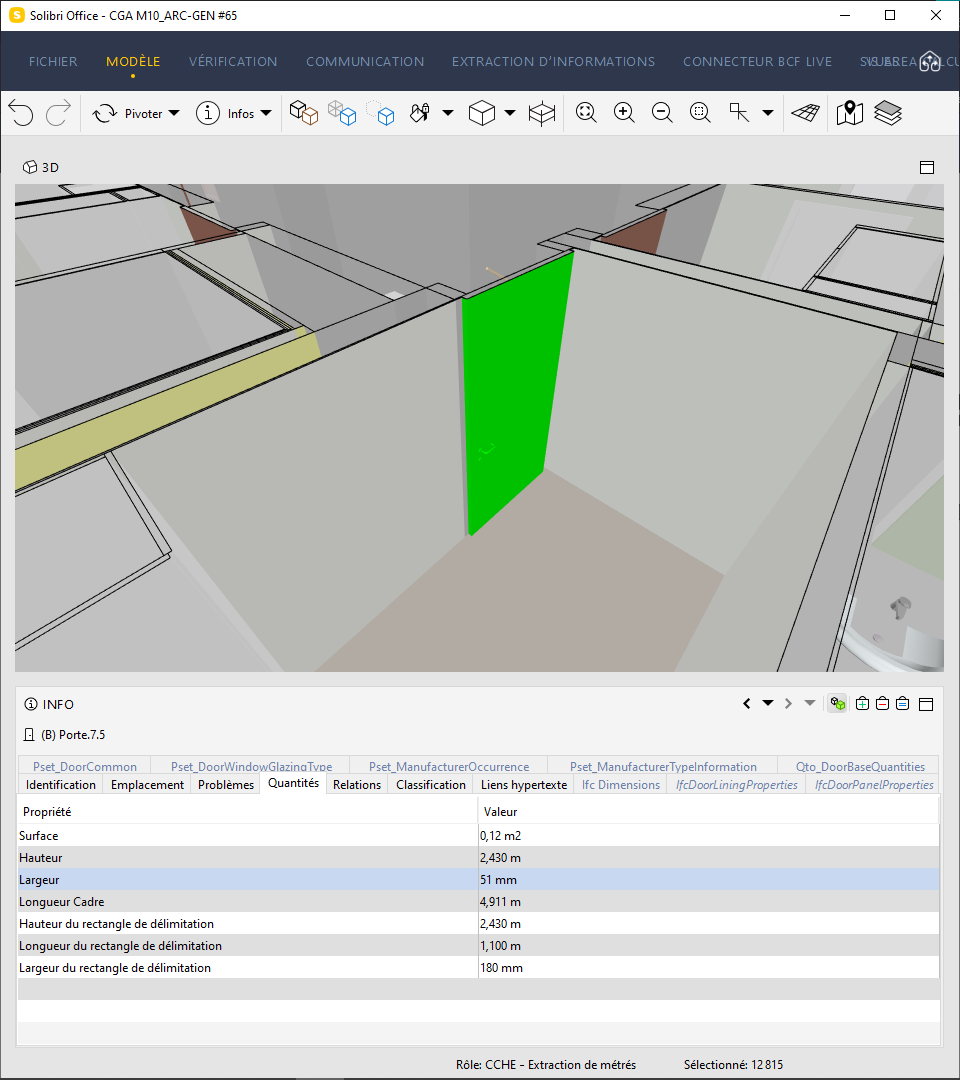Open the FICHIER menu
The image size is (960, 1080).
(53, 61)
